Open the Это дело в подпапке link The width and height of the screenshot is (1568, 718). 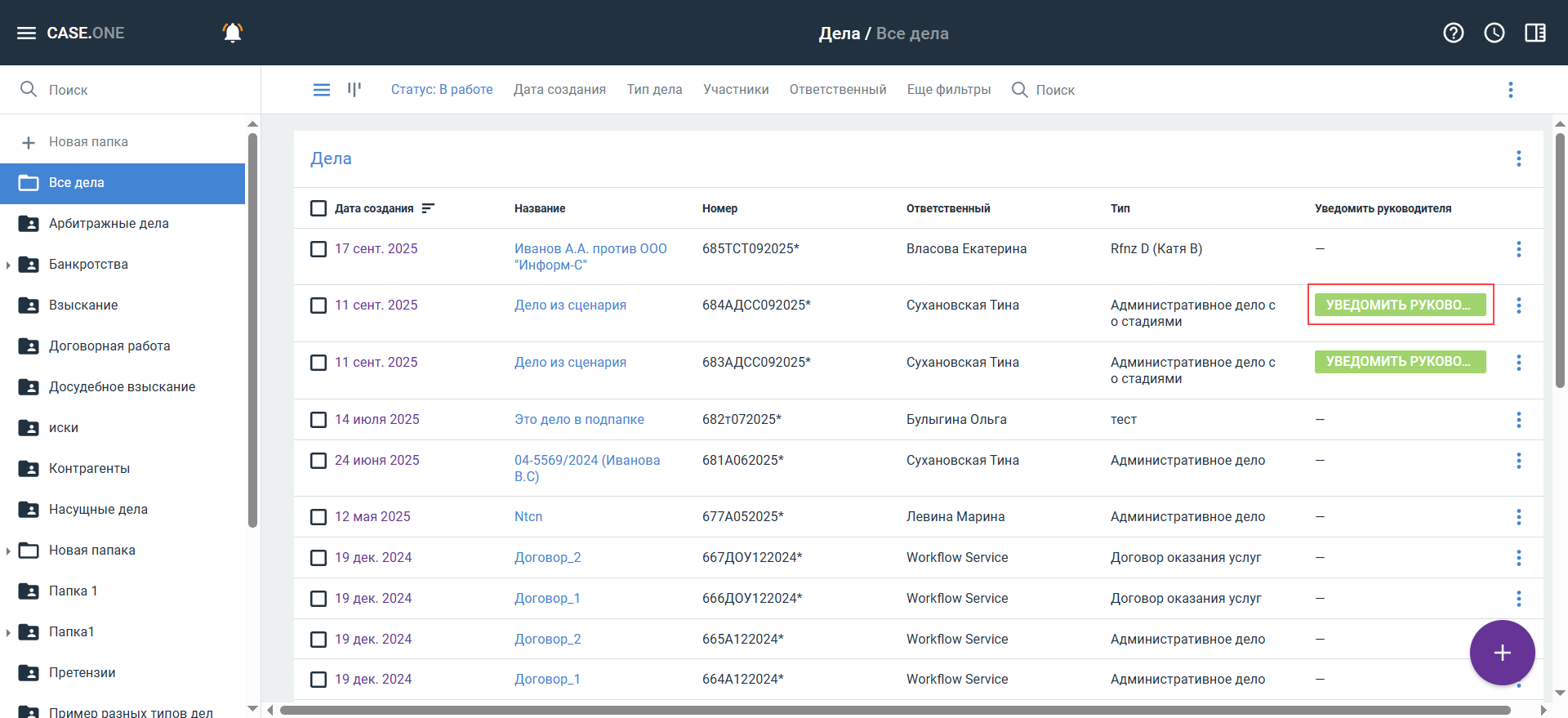coord(579,420)
